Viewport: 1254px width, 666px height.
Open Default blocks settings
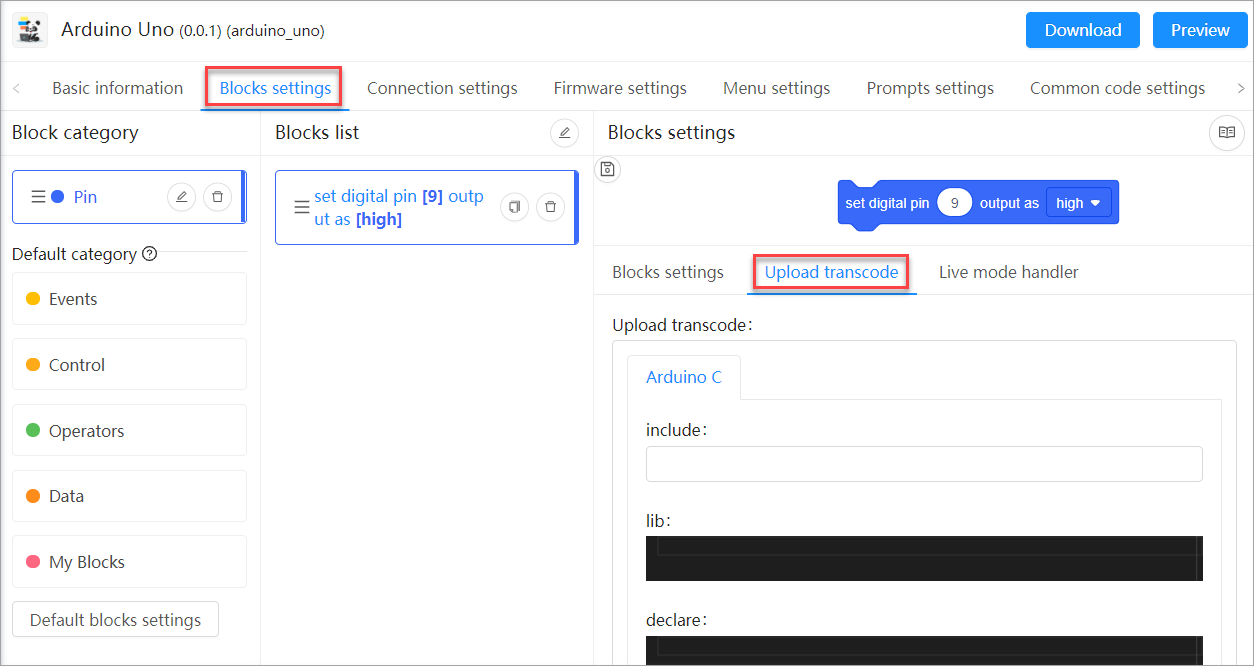(115, 620)
